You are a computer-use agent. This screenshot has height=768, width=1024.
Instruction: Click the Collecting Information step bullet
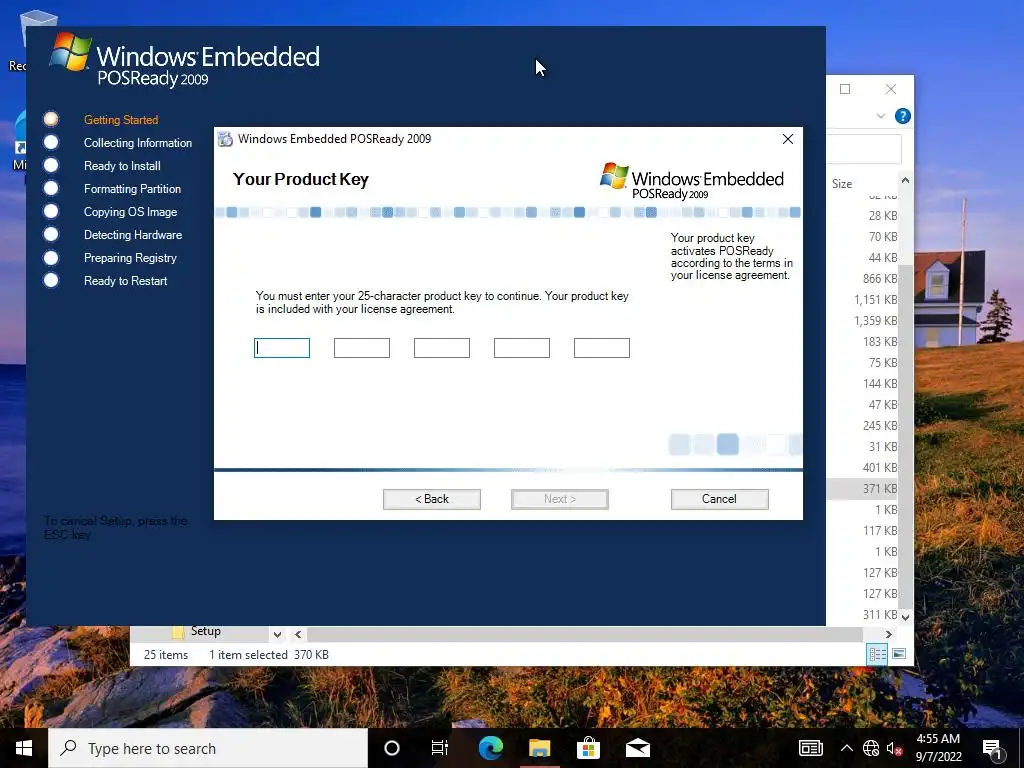pyautogui.click(x=51, y=142)
